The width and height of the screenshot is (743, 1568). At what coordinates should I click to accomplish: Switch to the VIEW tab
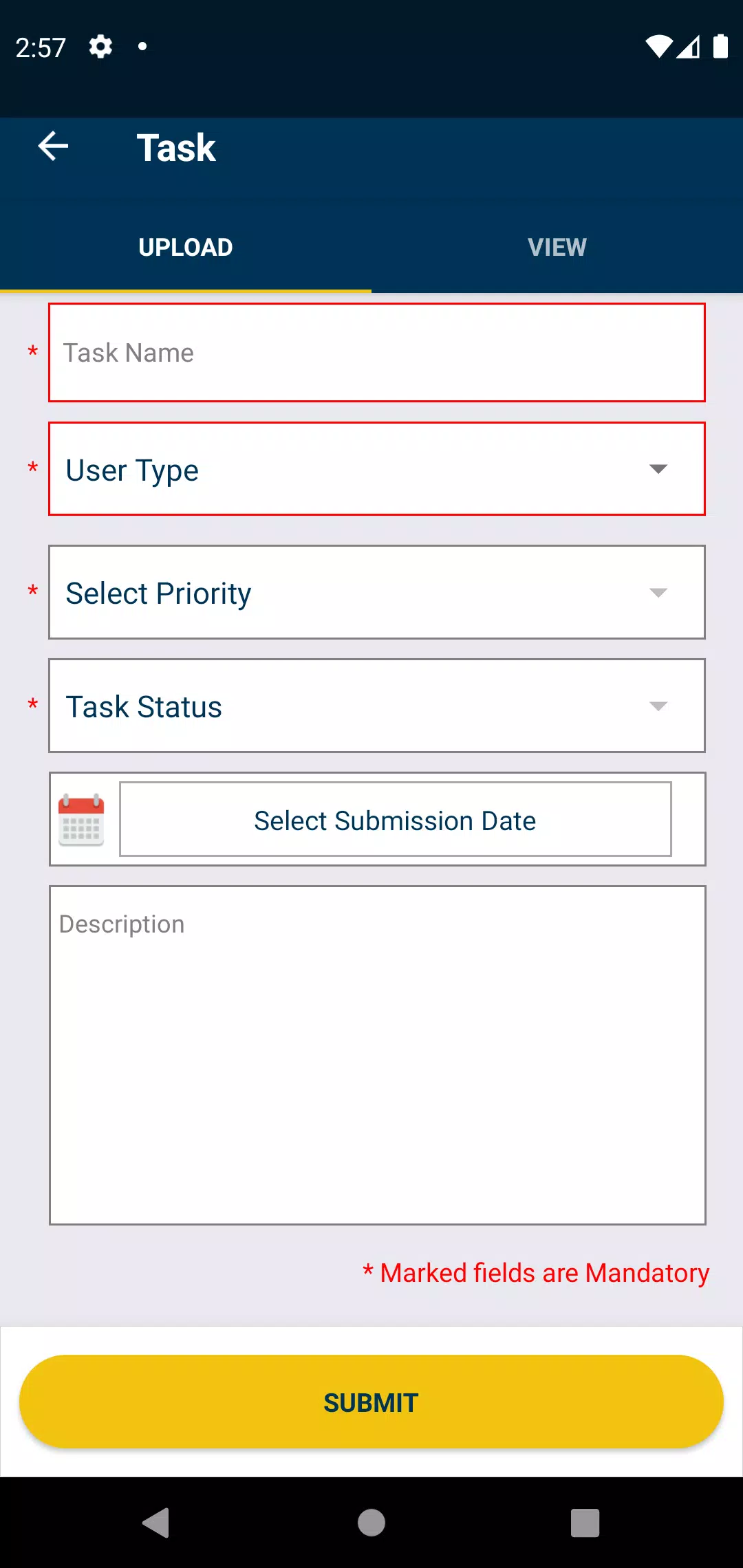point(557,248)
